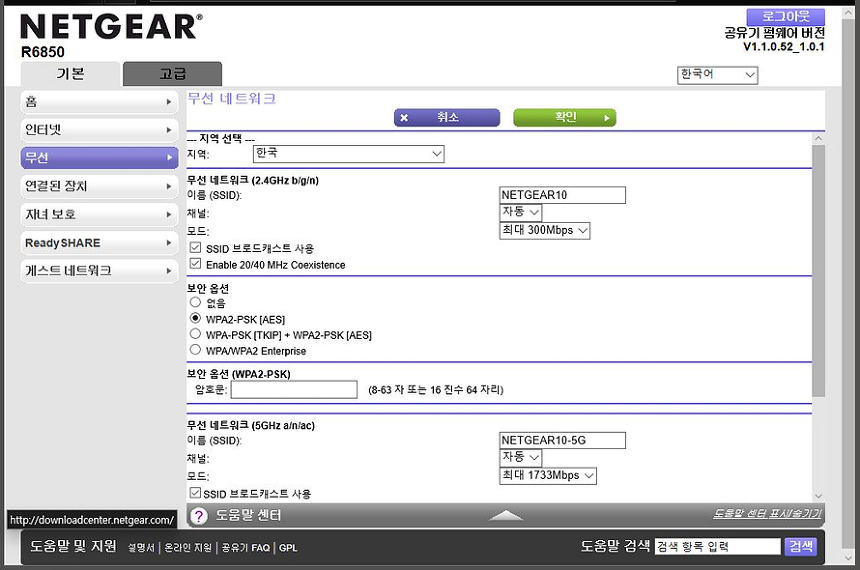Image resolution: width=860 pixels, height=570 pixels.
Task: Click the help center question mark icon
Action: [199, 516]
